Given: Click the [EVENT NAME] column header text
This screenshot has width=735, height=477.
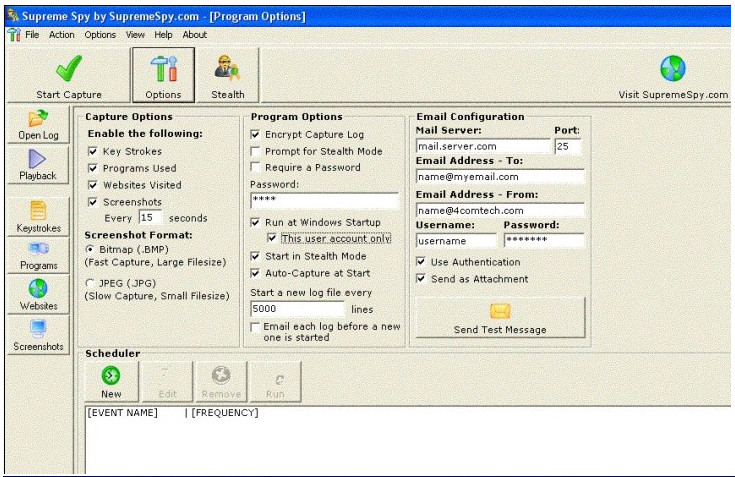Looking at the screenshot, I should pyautogui.click(x=122, y=413).
